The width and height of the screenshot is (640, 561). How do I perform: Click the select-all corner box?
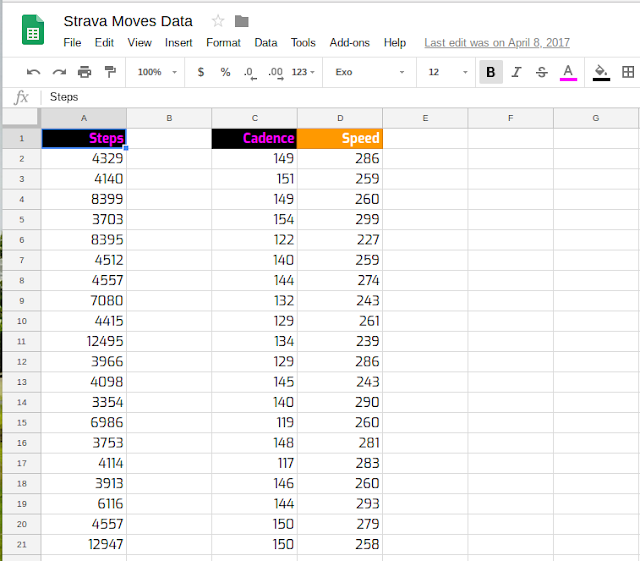[x=21, y=118]
